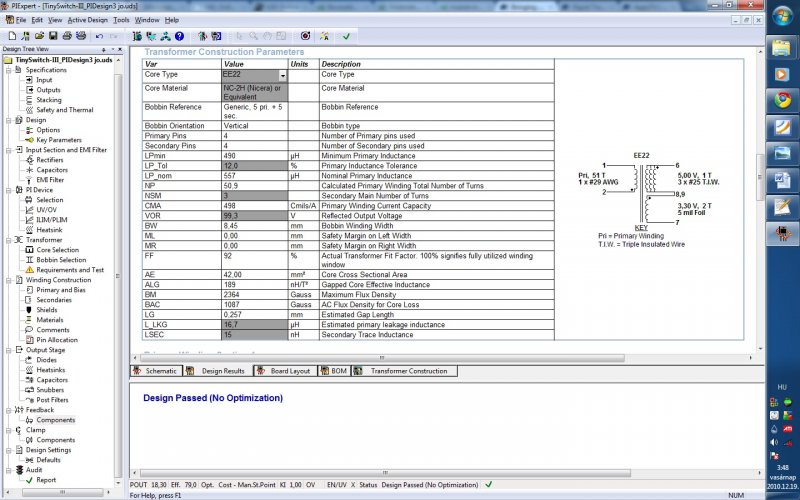Image resolution: width=800 pixels, height=500 pixels.
Task: Select Primary and Bias tree item
Action: 61,290
